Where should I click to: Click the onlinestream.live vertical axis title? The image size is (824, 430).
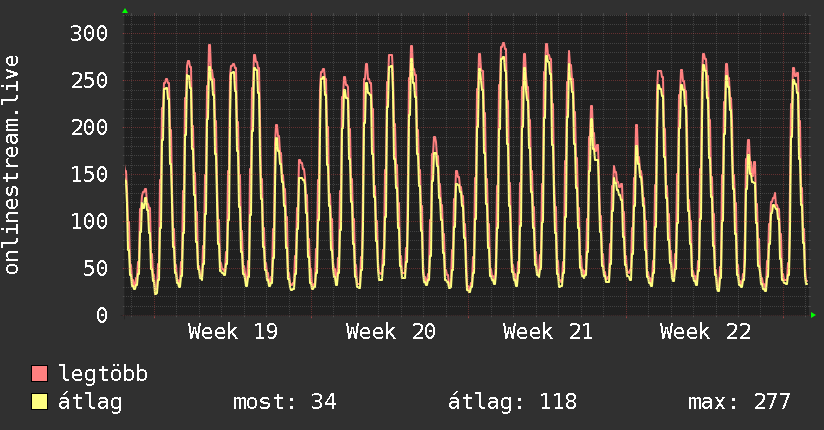11,165
